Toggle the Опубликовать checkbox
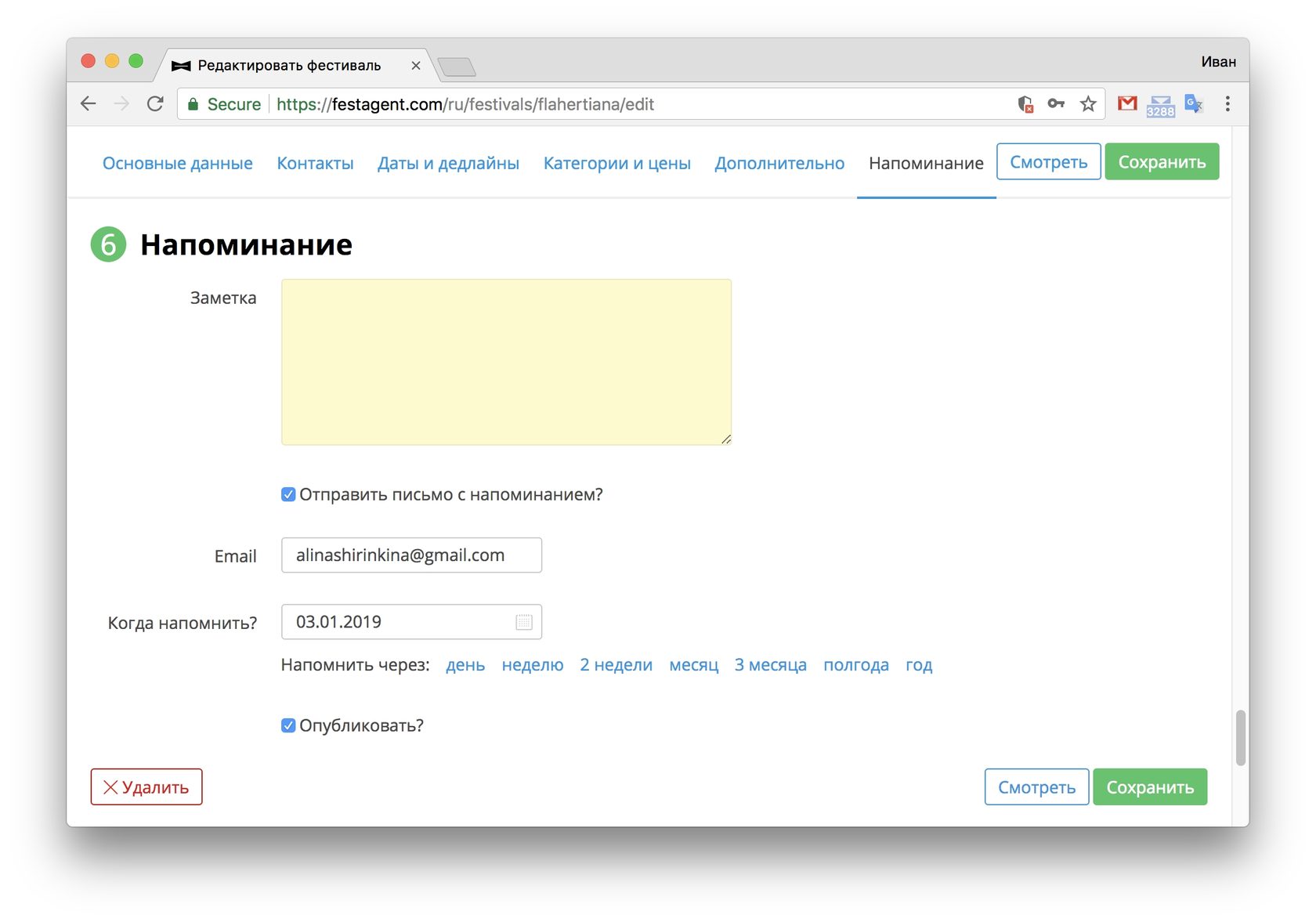This screenshot has height=922, width=1316. tap(288, 725)
